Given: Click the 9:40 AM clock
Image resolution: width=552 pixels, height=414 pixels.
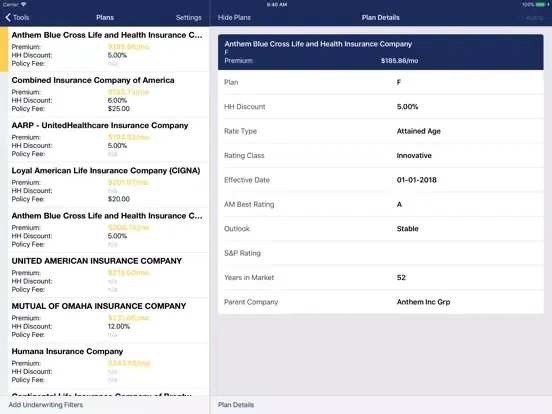Looking at the screenshot, I should [x=277, y=5].
